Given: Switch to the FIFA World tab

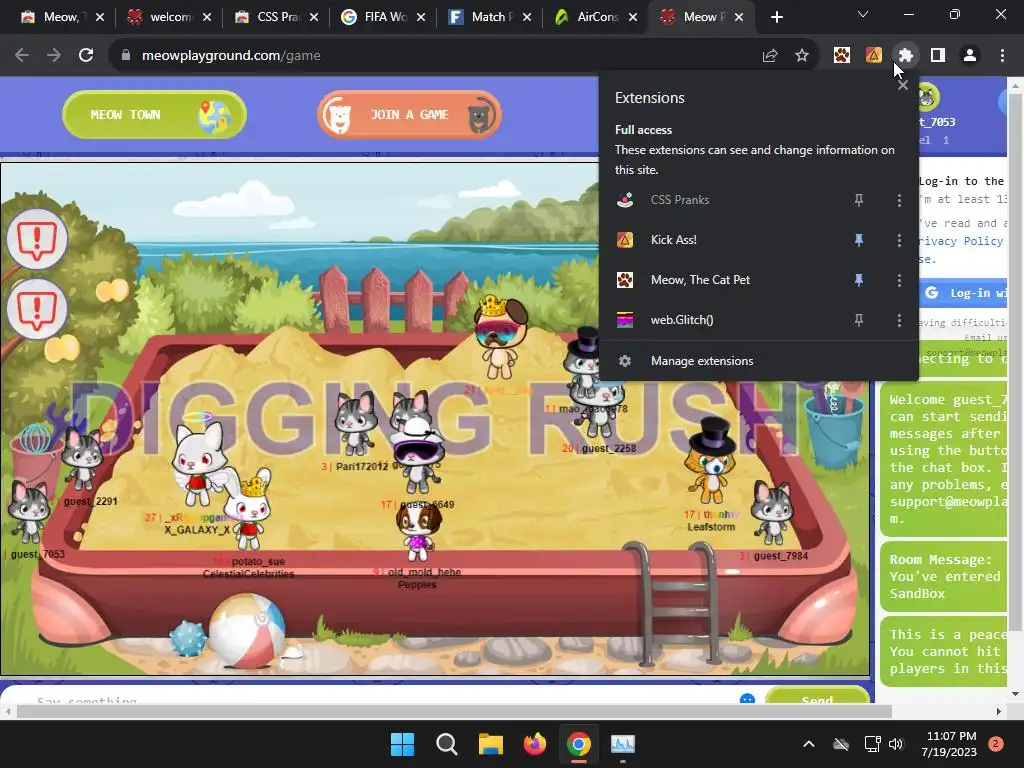Looking at the screenshot, I should pyautogui.click(x=384, y=17).
